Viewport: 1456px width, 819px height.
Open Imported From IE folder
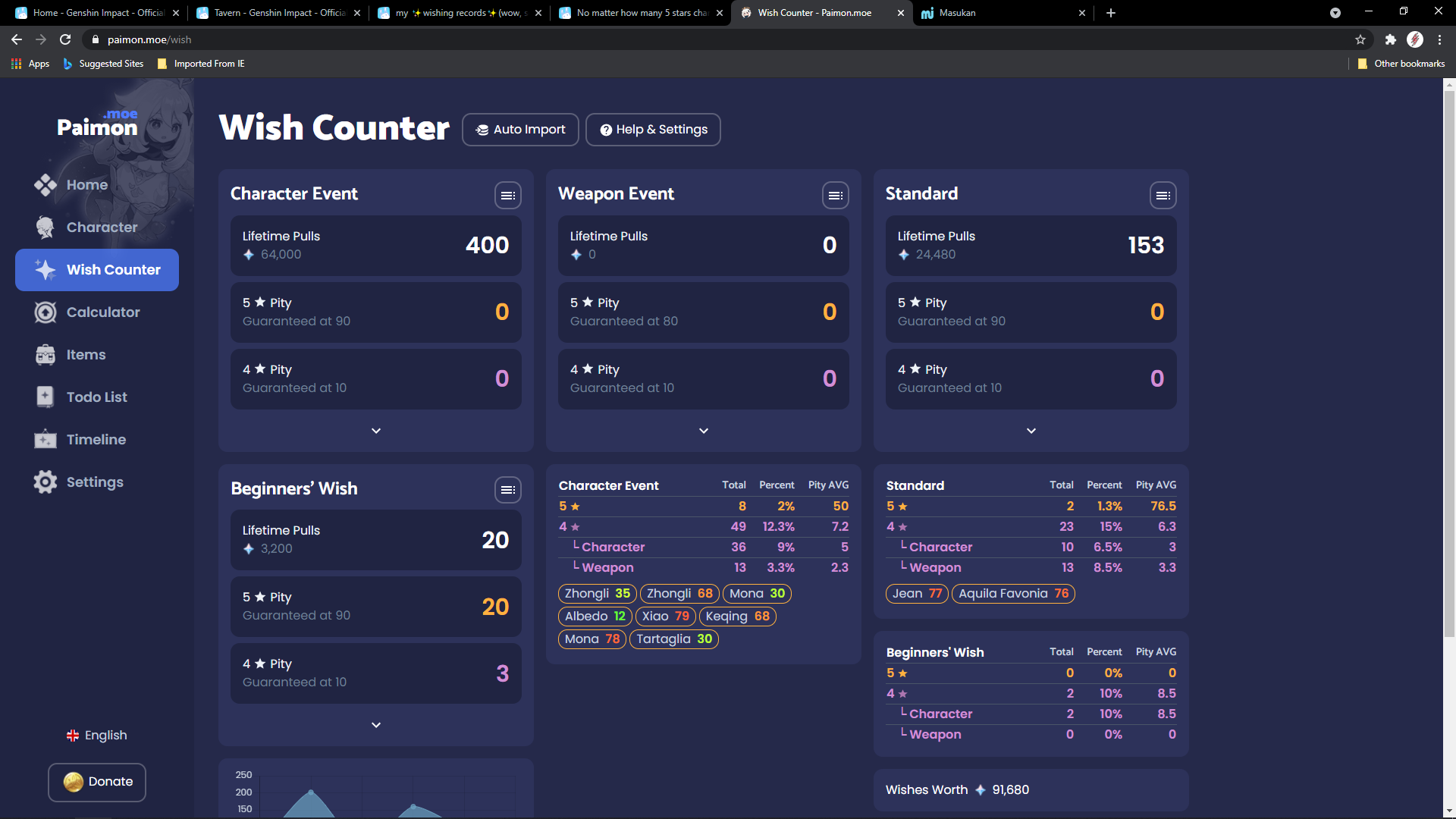(201, 64)
